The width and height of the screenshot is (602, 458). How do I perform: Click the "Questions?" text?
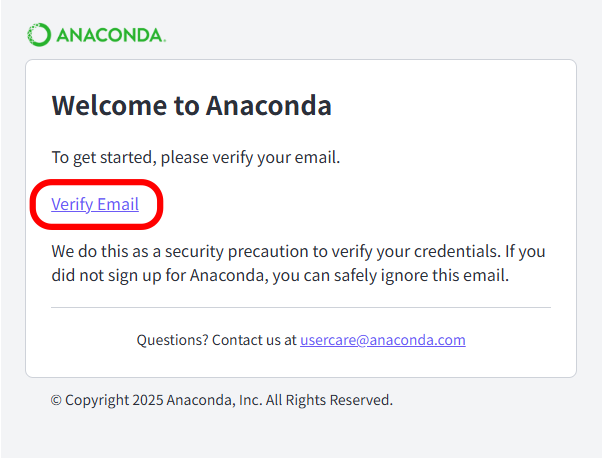coord(173,340)
